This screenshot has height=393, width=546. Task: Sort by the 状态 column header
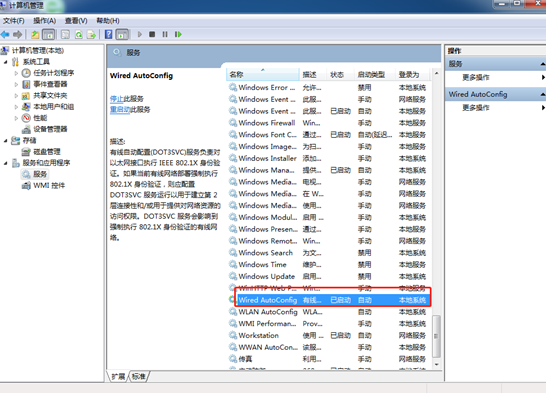(341, 74)
